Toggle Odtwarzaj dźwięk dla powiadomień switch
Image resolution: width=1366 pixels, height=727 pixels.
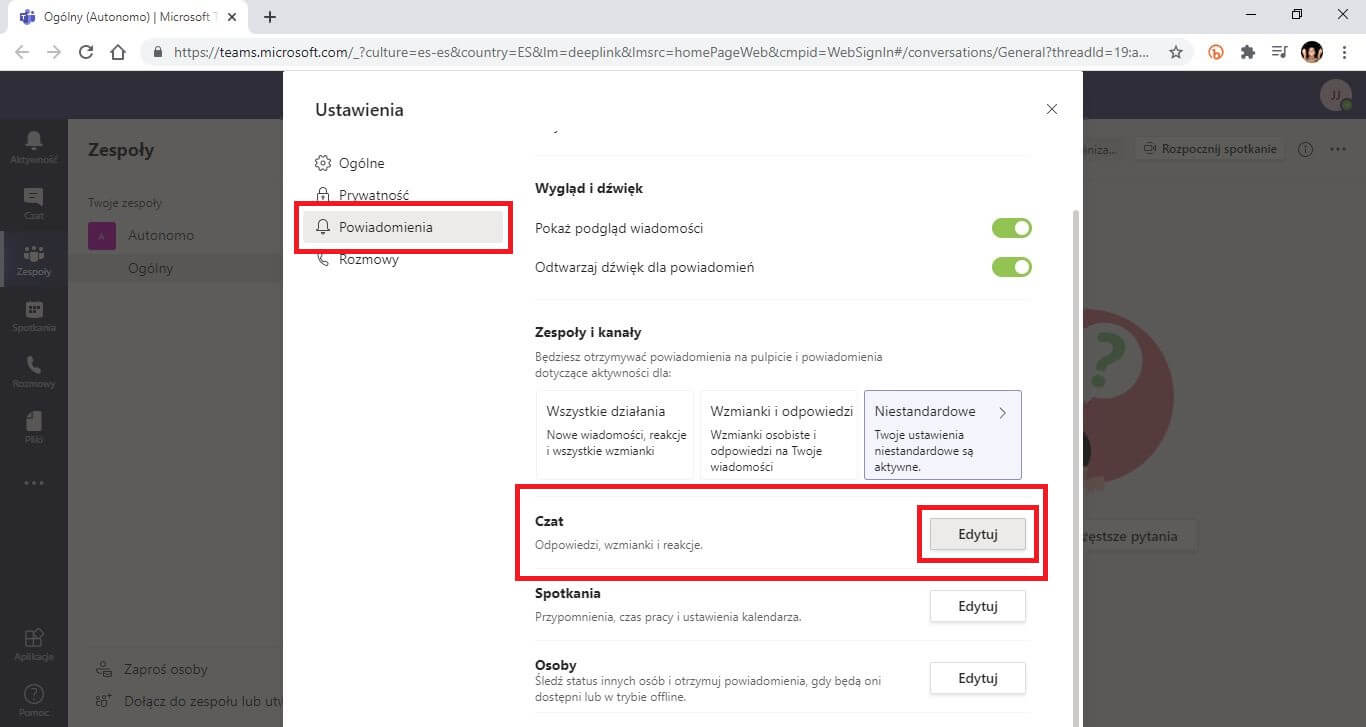pos(1011,267)
